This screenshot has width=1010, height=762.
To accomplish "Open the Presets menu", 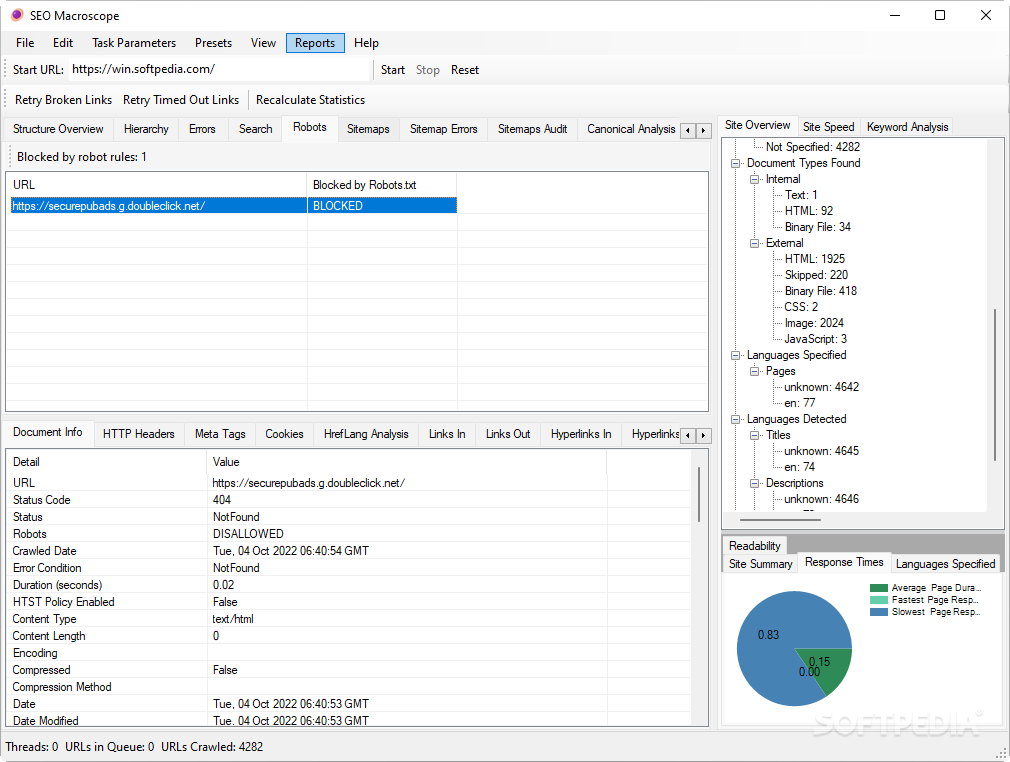I will (x=213, y=43).
